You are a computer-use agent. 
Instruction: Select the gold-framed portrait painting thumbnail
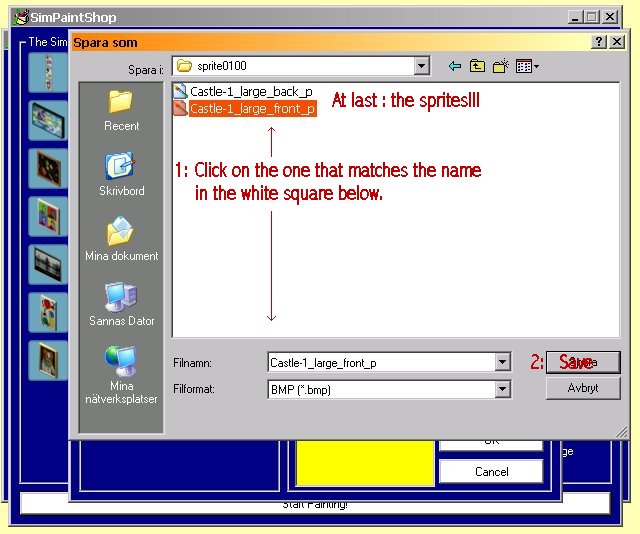[x=48, y=360]
